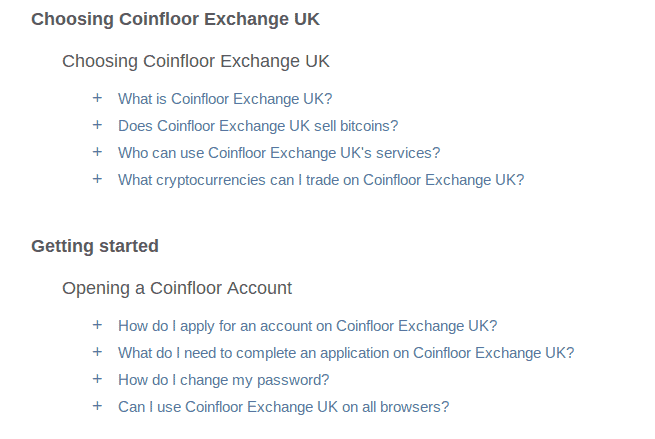Click 'Opening a Coinfloor Account' subheading

(177, 288)
